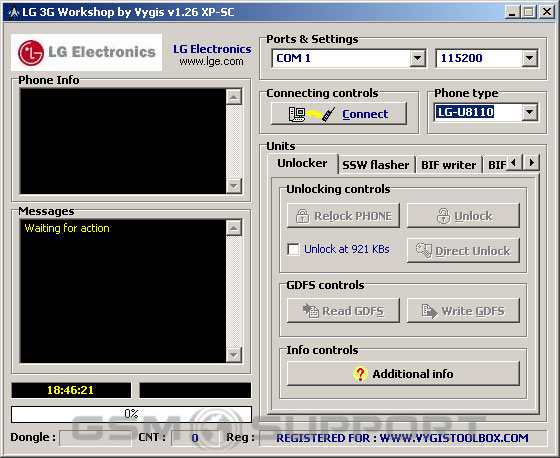
Task: Click the empty Dongle field
Action: coord(95,438)
